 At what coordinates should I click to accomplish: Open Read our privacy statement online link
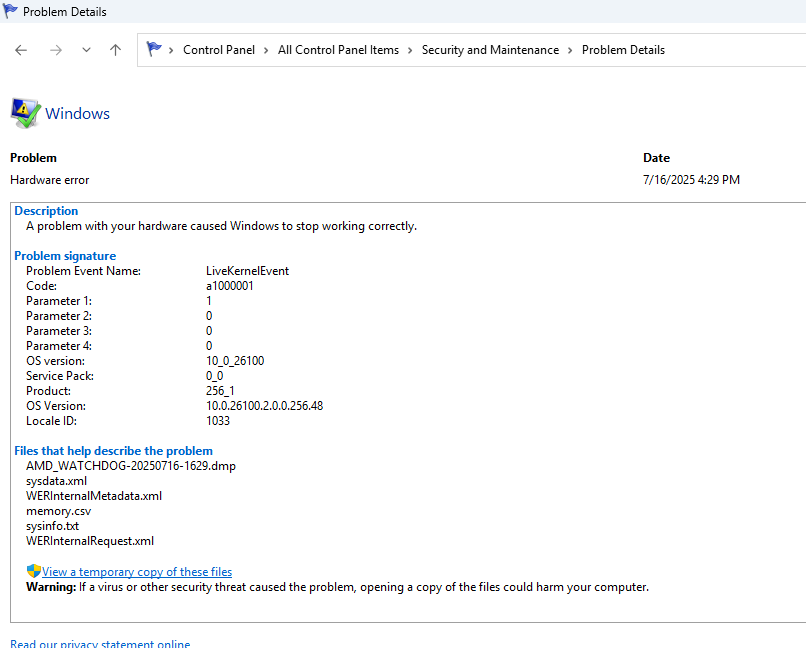[100, 644]
